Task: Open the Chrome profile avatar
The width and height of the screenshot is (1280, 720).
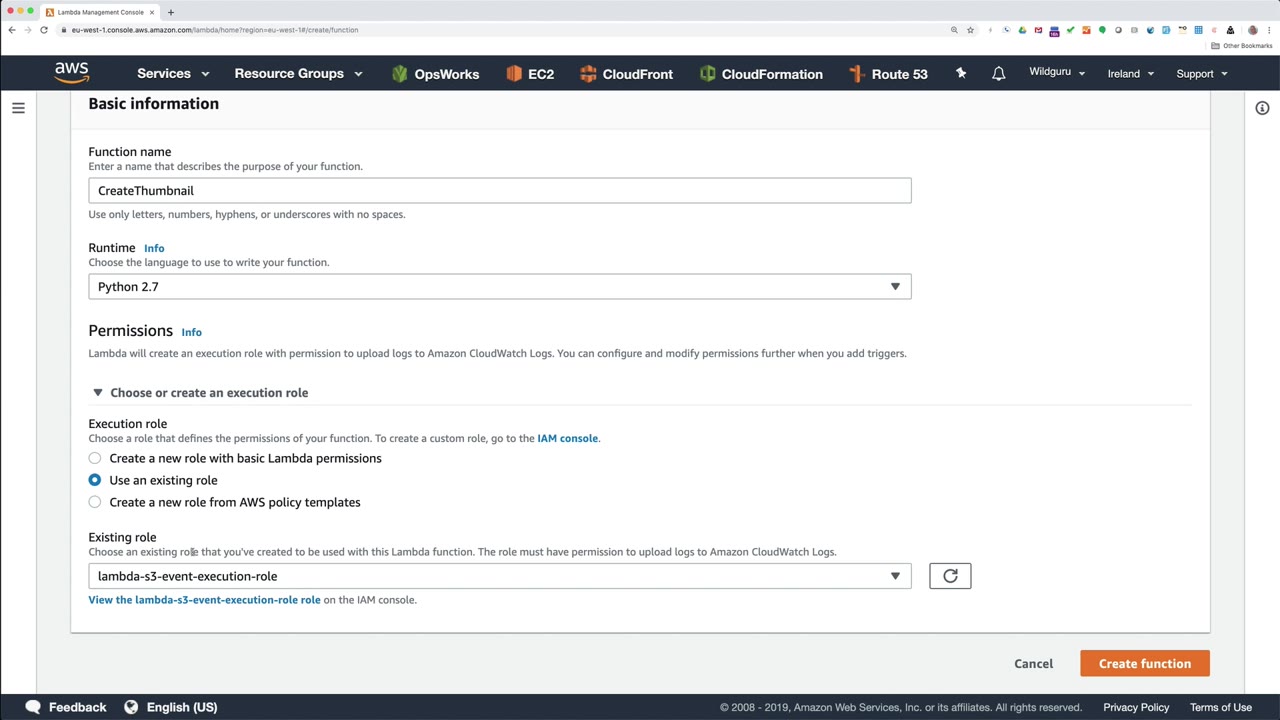Action: pyautogui.click(x=1252, y=30)
